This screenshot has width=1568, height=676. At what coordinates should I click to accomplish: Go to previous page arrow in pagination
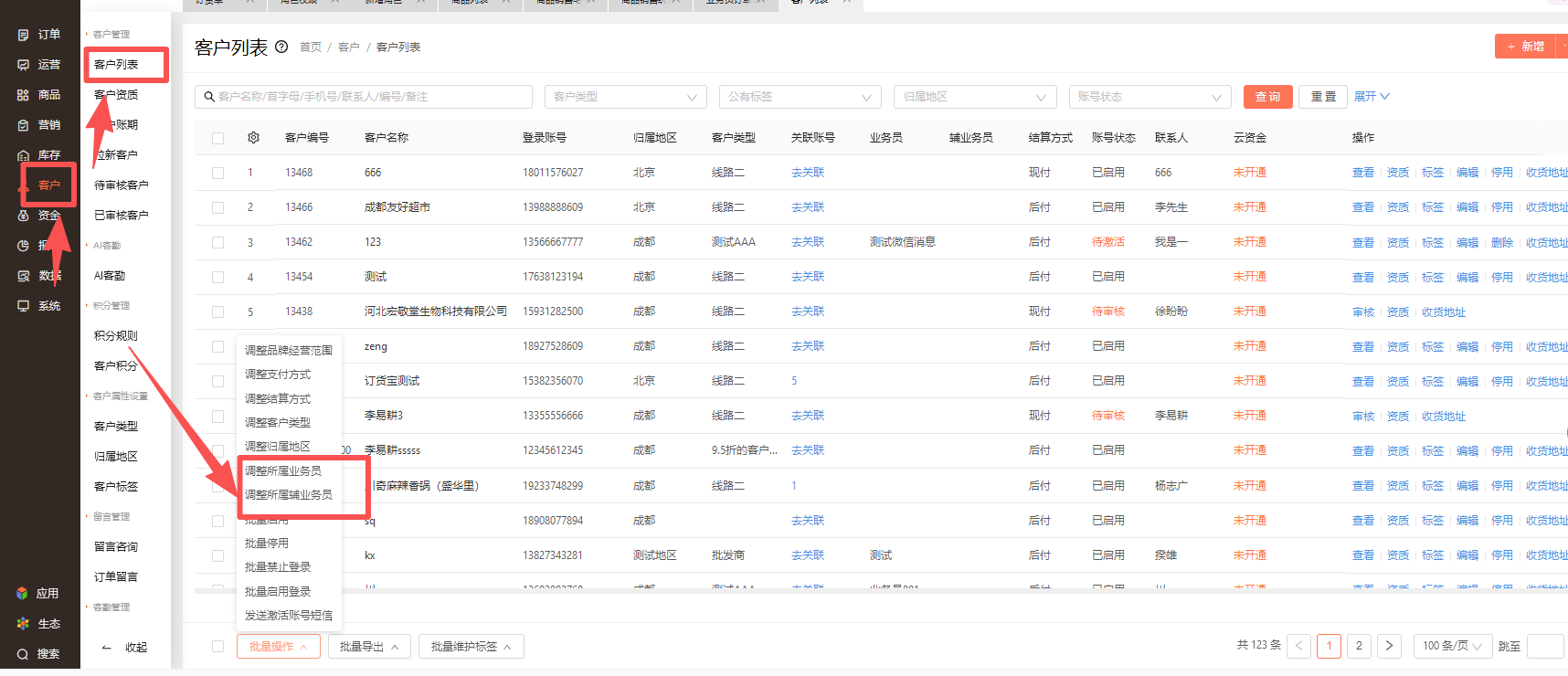[x=1298, y=646]
